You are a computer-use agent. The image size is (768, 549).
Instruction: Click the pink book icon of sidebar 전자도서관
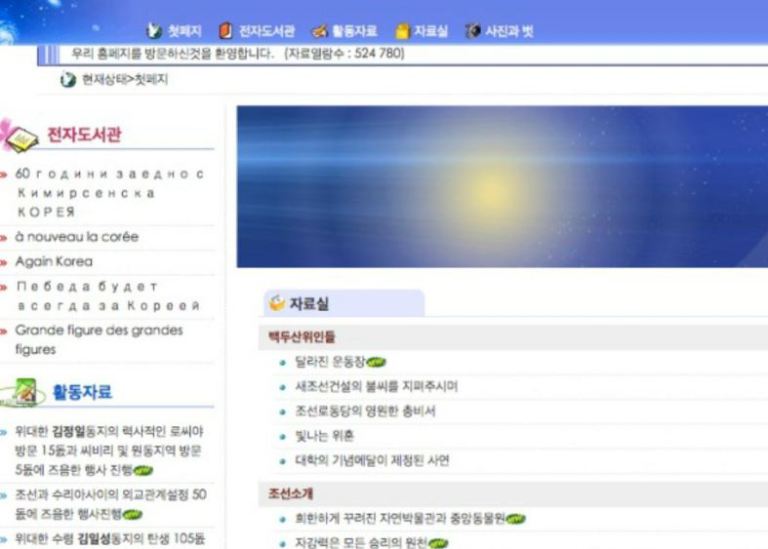(19, 135)
